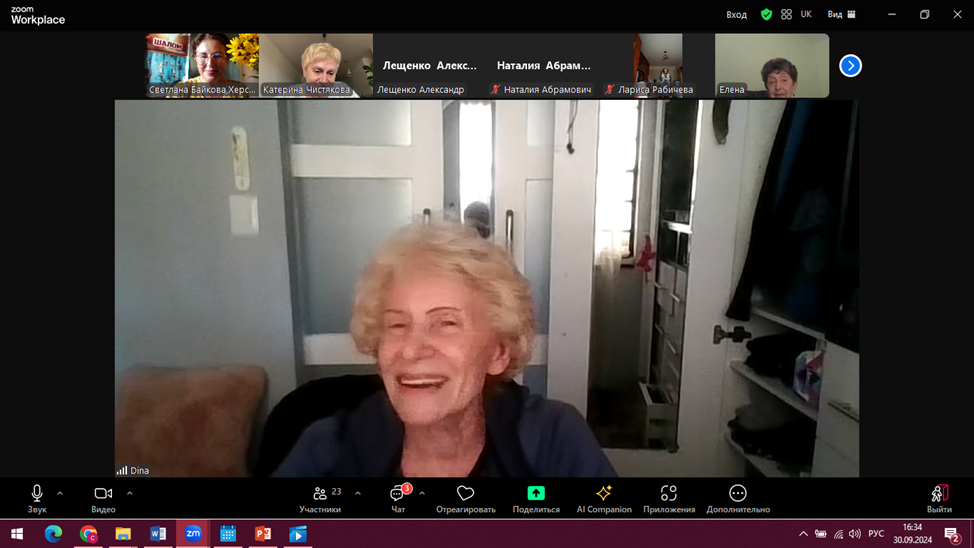Expand chat options arrow

point(422,493)
